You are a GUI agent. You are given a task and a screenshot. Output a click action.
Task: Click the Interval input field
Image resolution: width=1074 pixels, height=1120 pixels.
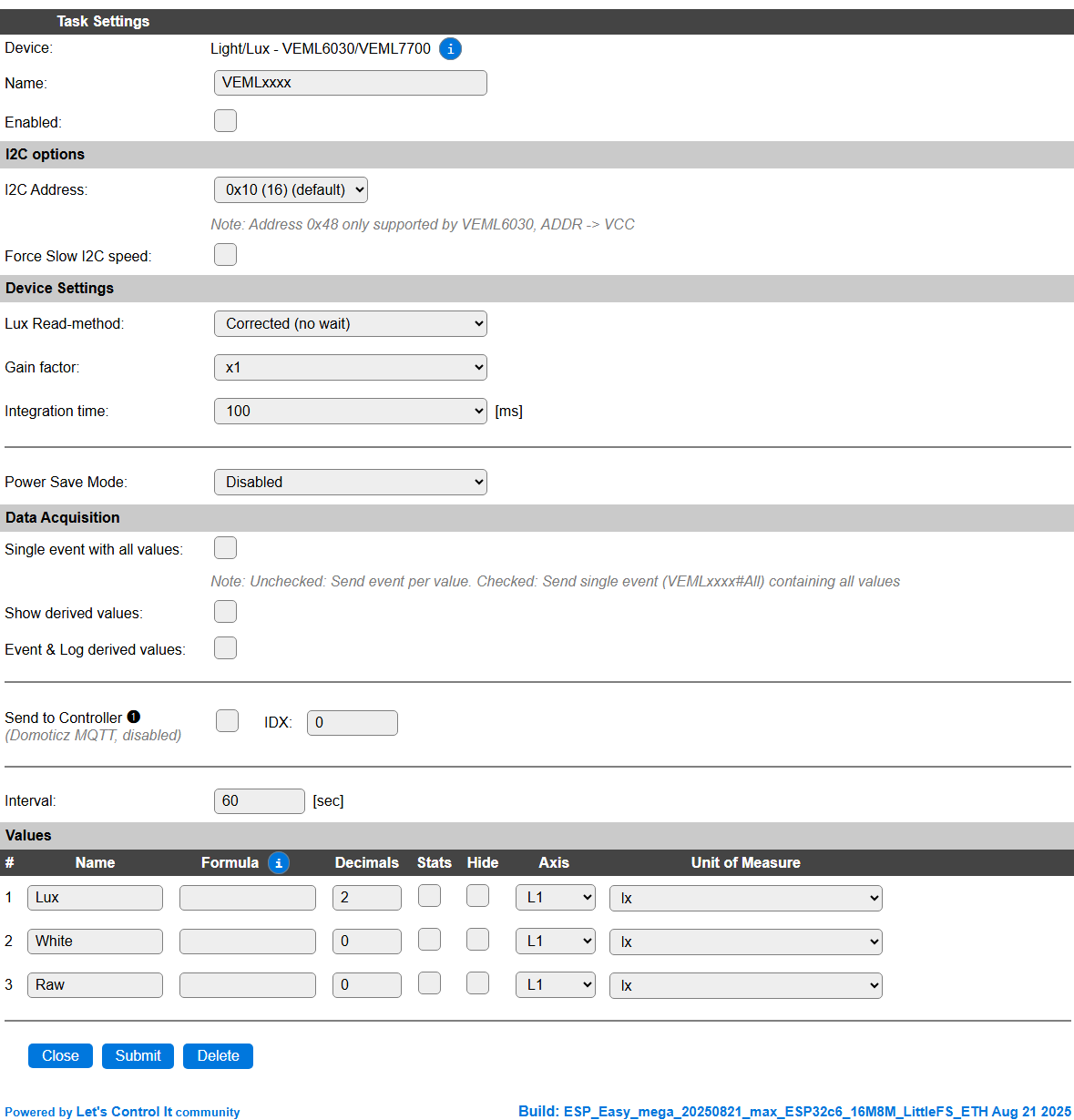pyautogui.click(x=260, y=801)
